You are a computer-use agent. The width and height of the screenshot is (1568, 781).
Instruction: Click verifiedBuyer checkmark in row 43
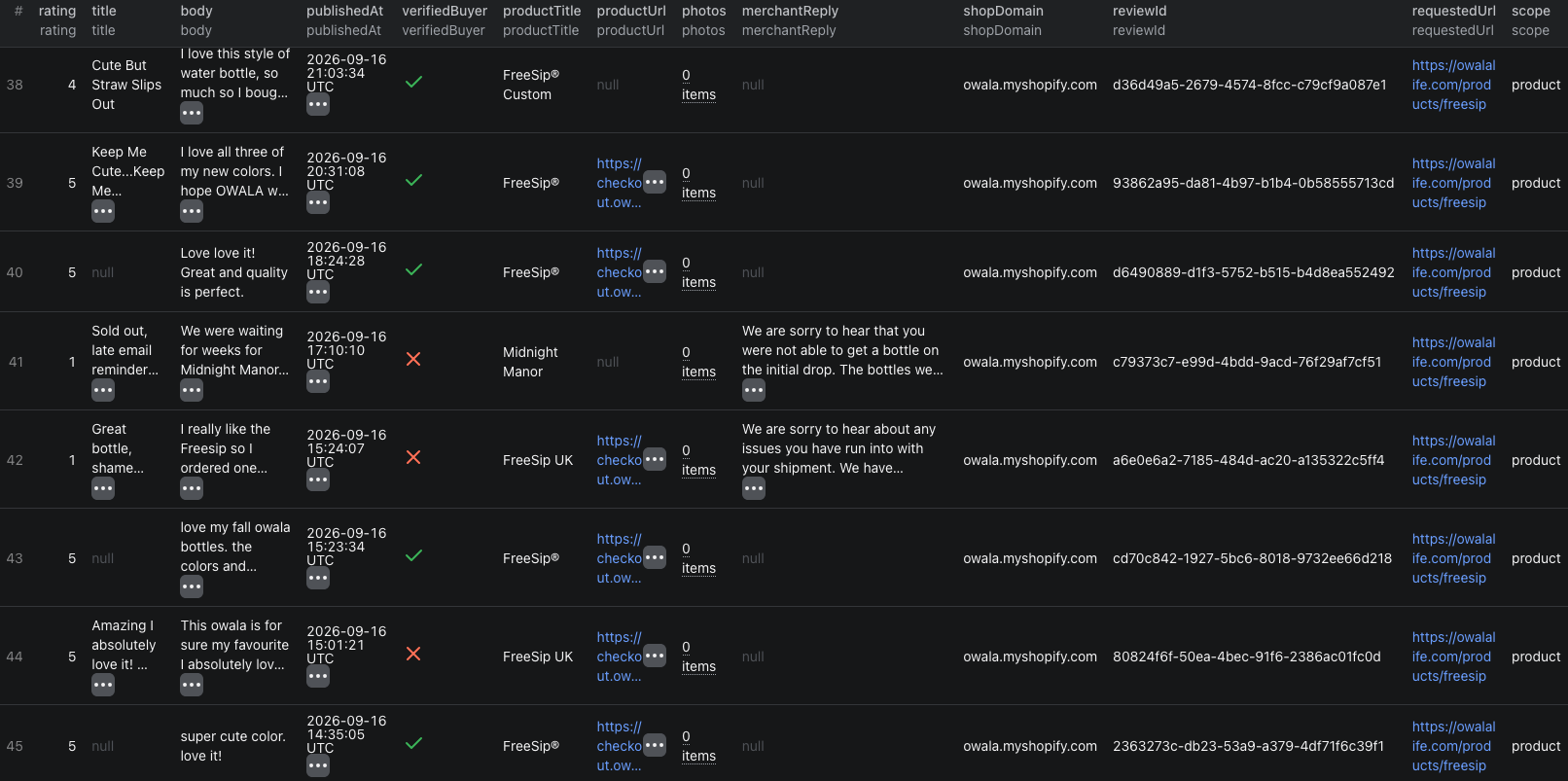[x=413, y=556]
